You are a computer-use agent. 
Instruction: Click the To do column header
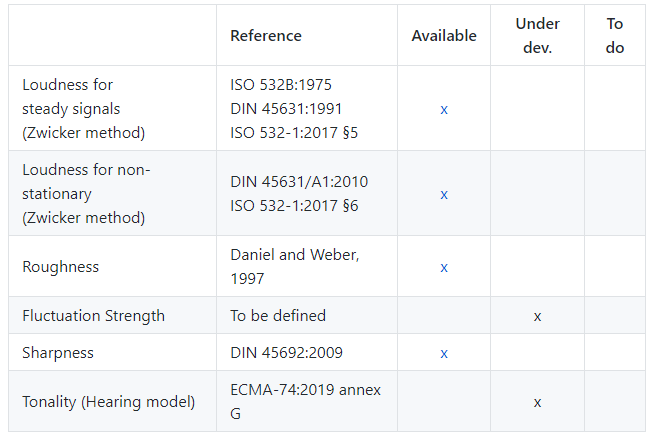[x=615, y=36]
